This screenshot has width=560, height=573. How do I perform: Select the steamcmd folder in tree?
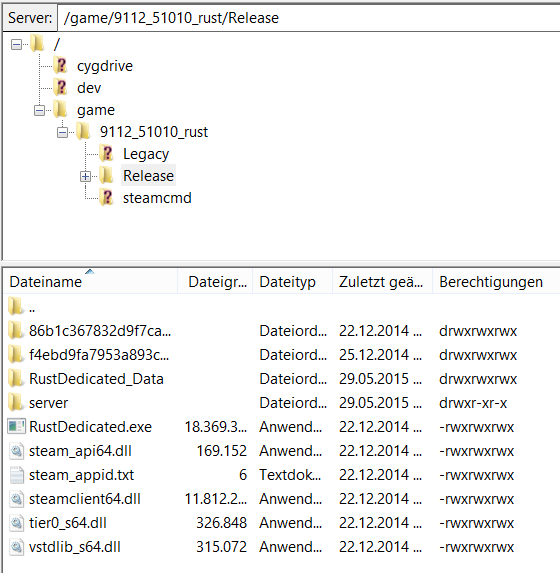click(x=157, y=198)
